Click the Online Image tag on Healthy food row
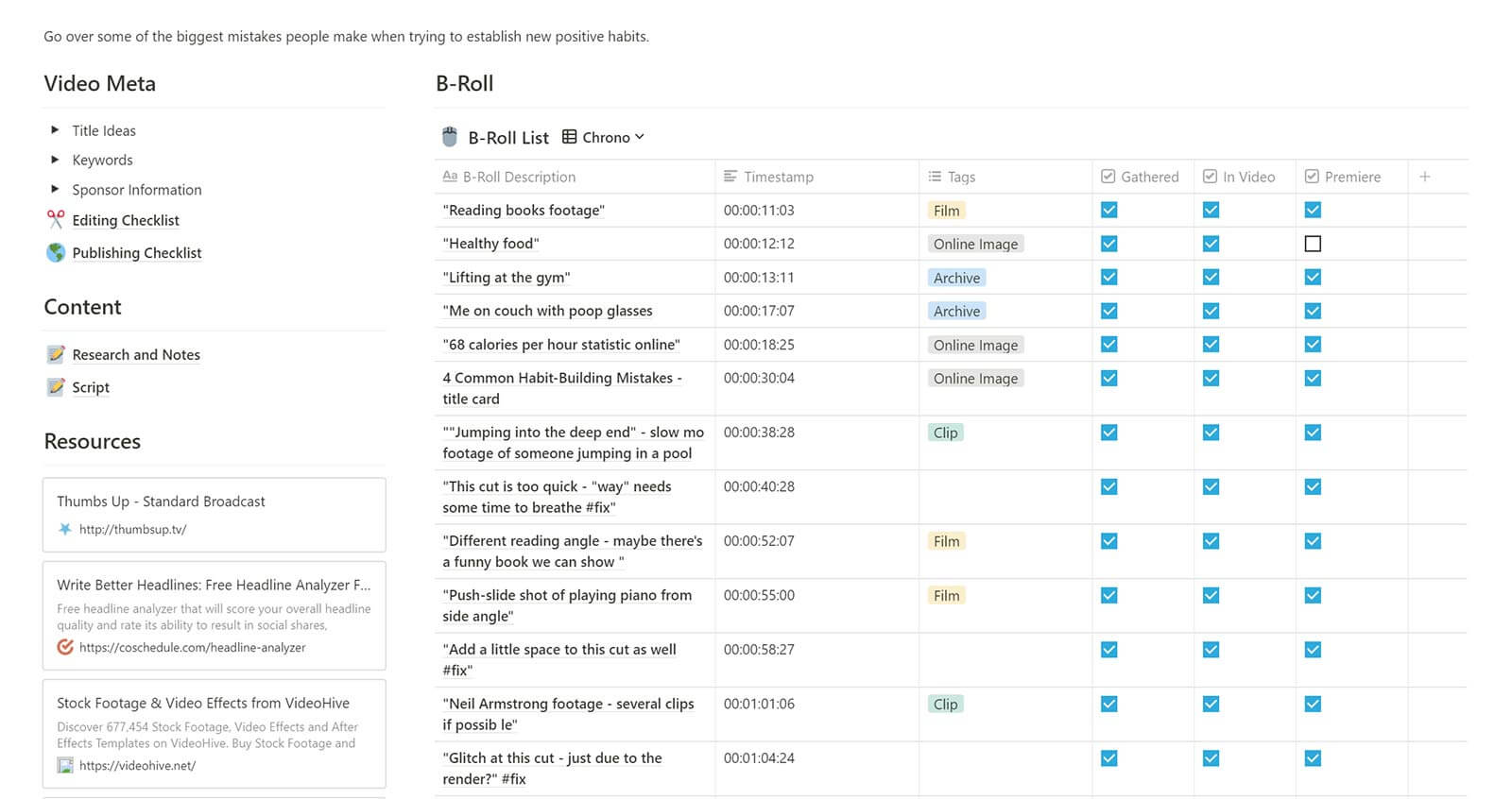The image size is (1512, 799). tap(975, 244)
